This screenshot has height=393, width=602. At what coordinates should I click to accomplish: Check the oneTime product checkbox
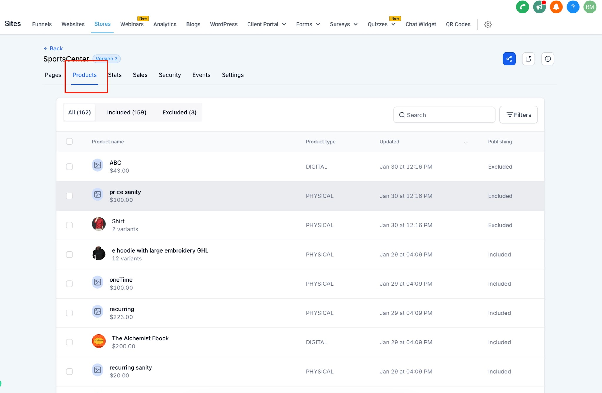pos(69,284)
